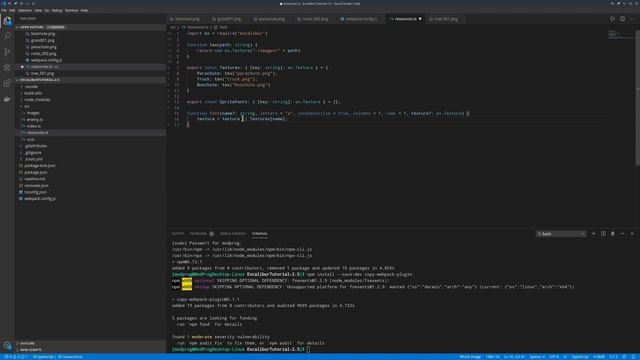Click the UTF-8 encoding in the status bar

(554, 357)
